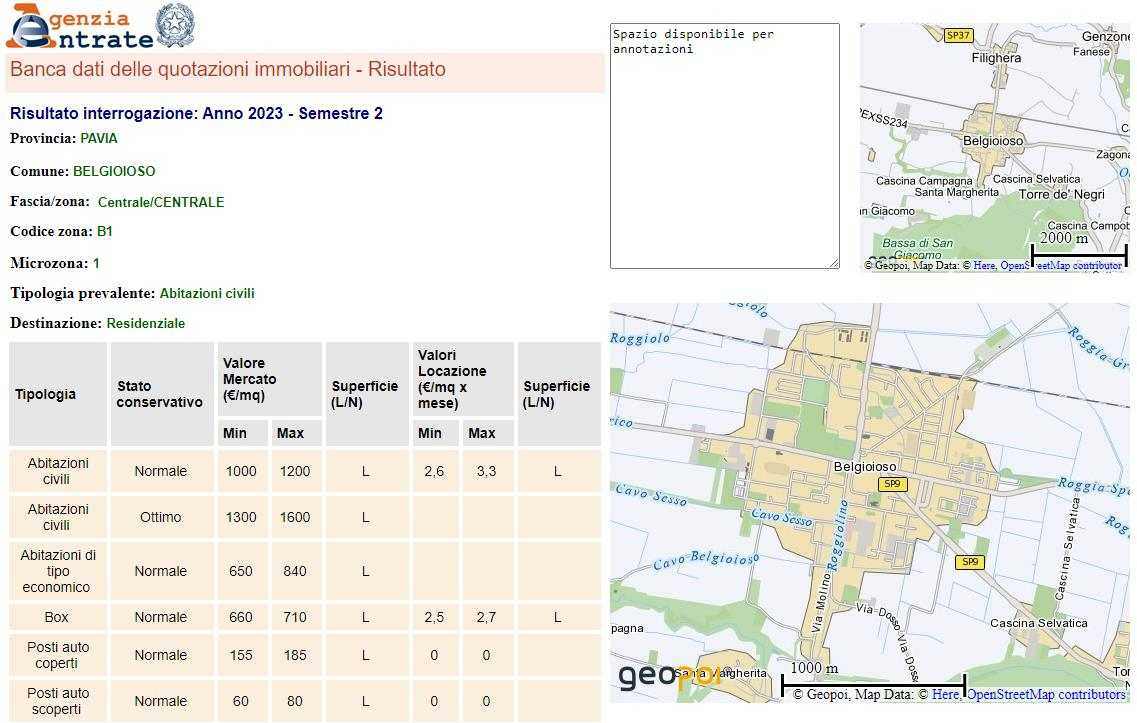Screen dimensions: 1137x723
Task: Click Filighera on the overview map
Action: click(996, 58)
